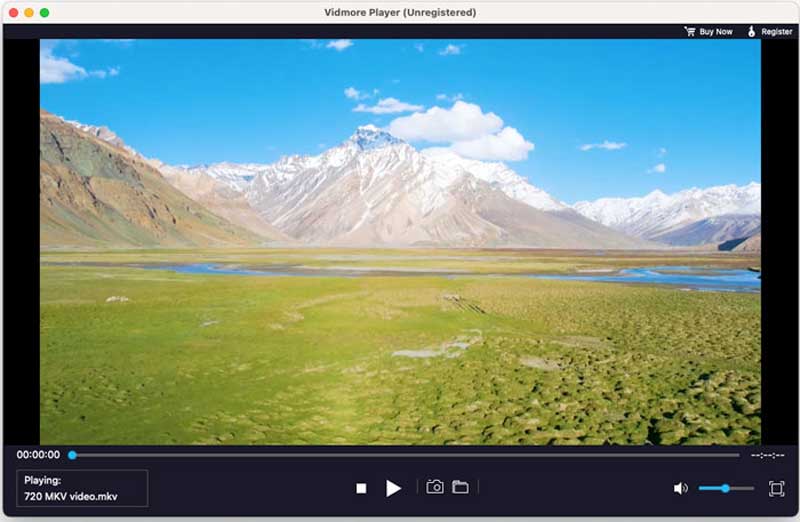Seek to the middle of the progress bar
The height and width of the screenshot is (522, 800).
pyautogui.click(x=405, y=455)
